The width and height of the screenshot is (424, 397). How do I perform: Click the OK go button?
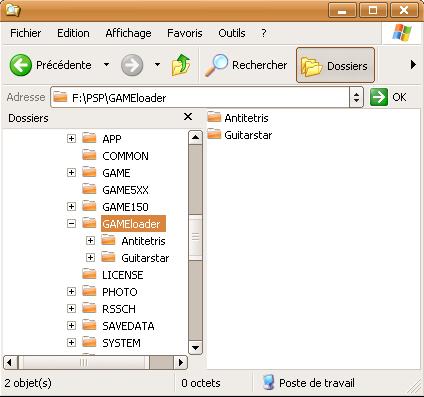[x=389, y=97]
